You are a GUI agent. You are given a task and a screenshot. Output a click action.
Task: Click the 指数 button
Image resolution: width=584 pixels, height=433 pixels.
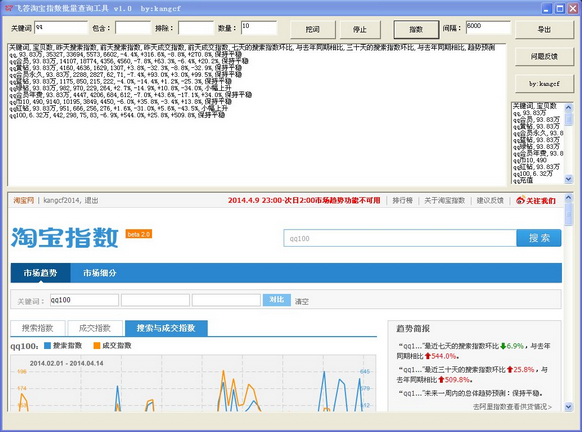pyautogui.click(x=416, y=29)
